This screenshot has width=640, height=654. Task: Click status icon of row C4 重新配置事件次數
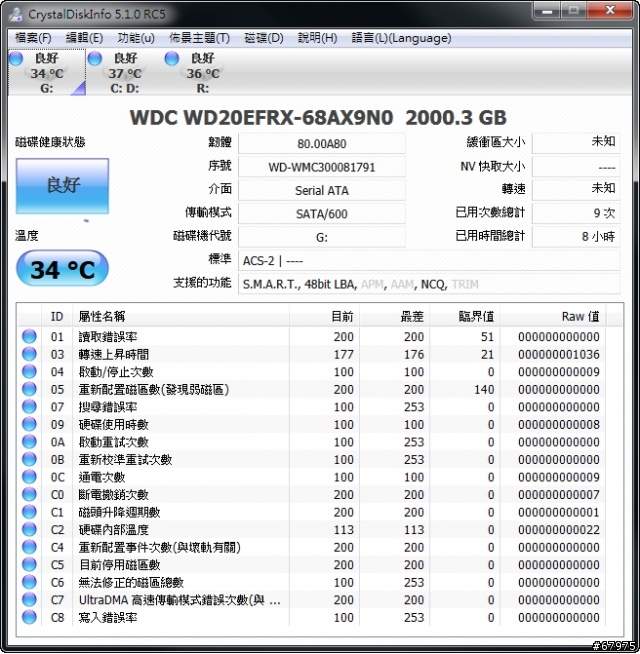pyautogui.click(x=29, y=547)
